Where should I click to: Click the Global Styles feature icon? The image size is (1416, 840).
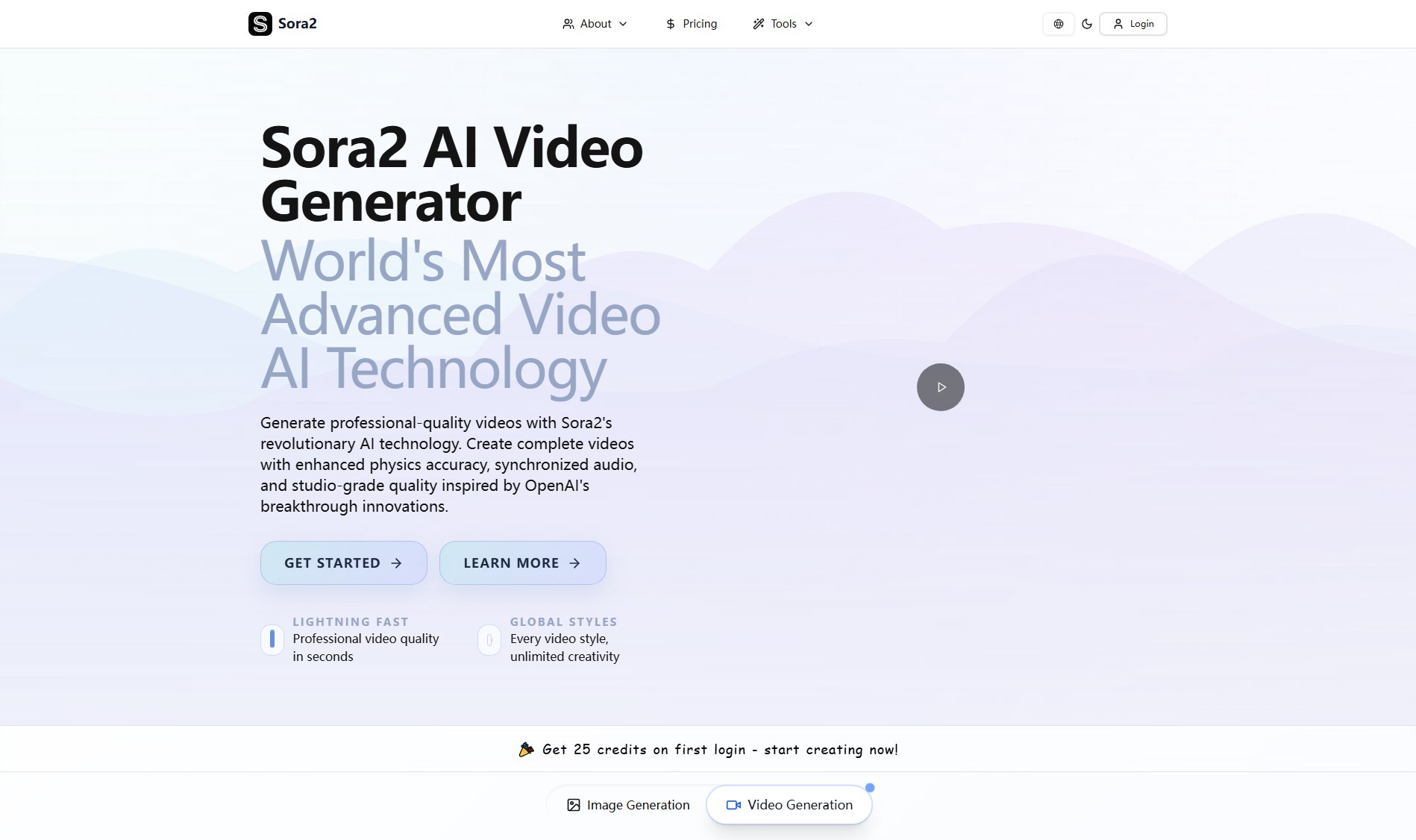489,640
